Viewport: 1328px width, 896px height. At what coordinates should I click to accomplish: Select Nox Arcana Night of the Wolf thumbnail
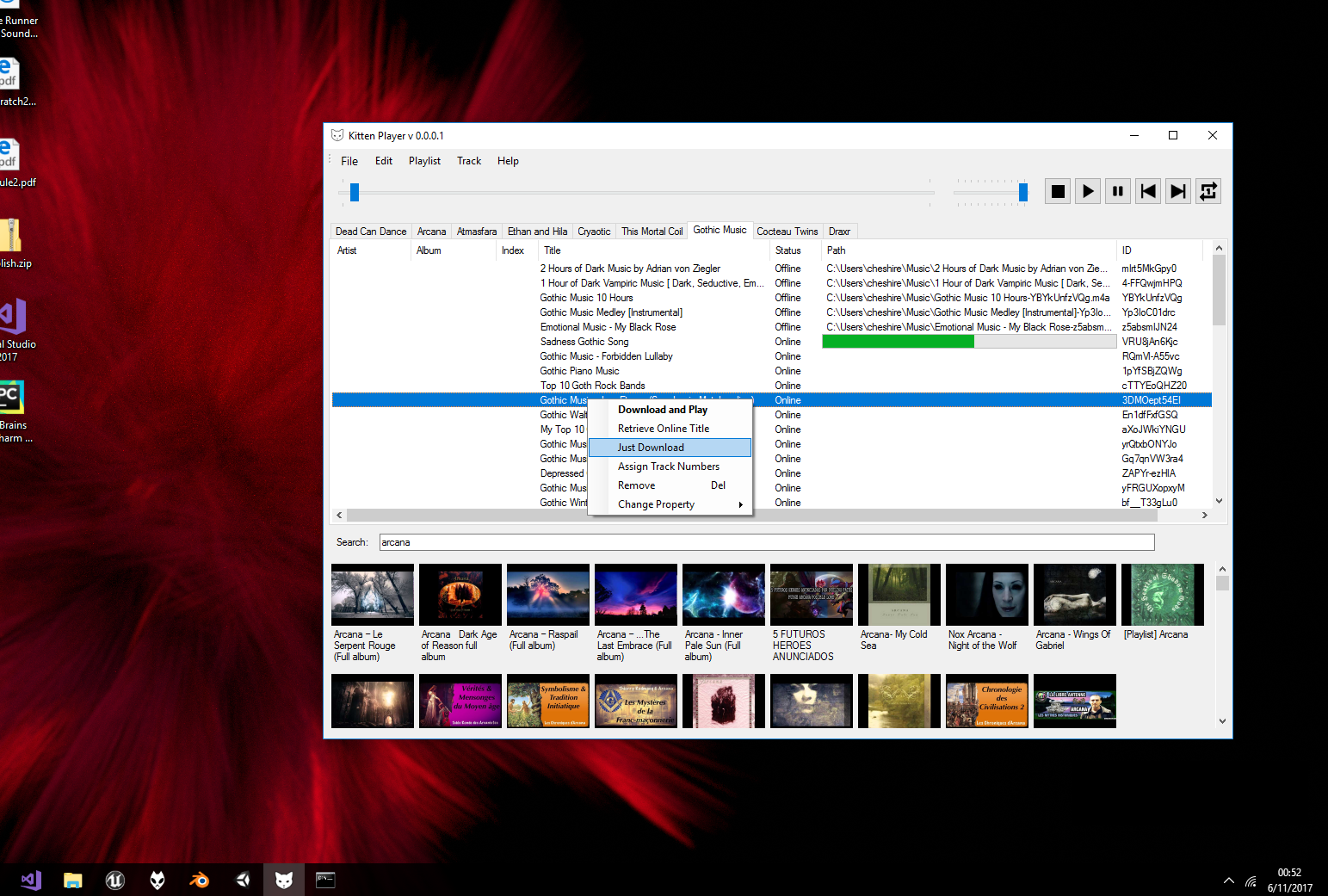coord(986,595)
